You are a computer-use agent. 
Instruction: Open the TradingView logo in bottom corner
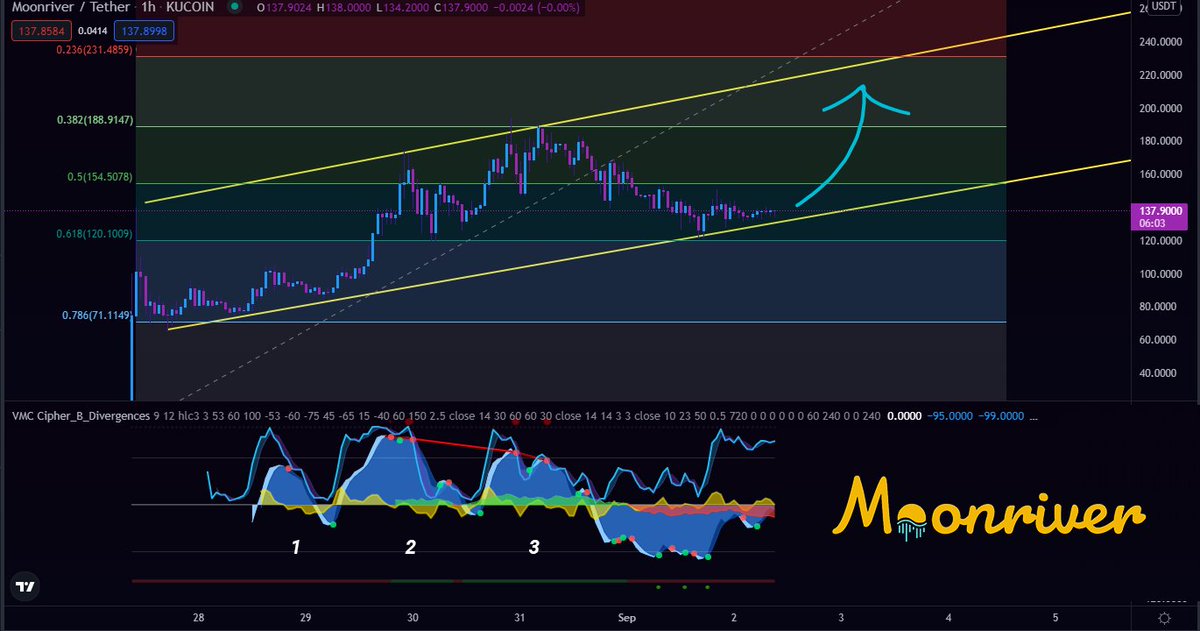point(25,588)
